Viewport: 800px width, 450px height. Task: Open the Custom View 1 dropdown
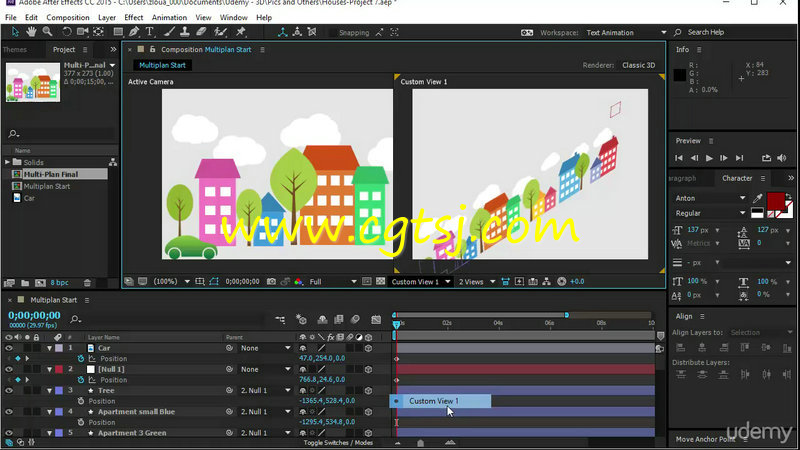pos(420,282)
